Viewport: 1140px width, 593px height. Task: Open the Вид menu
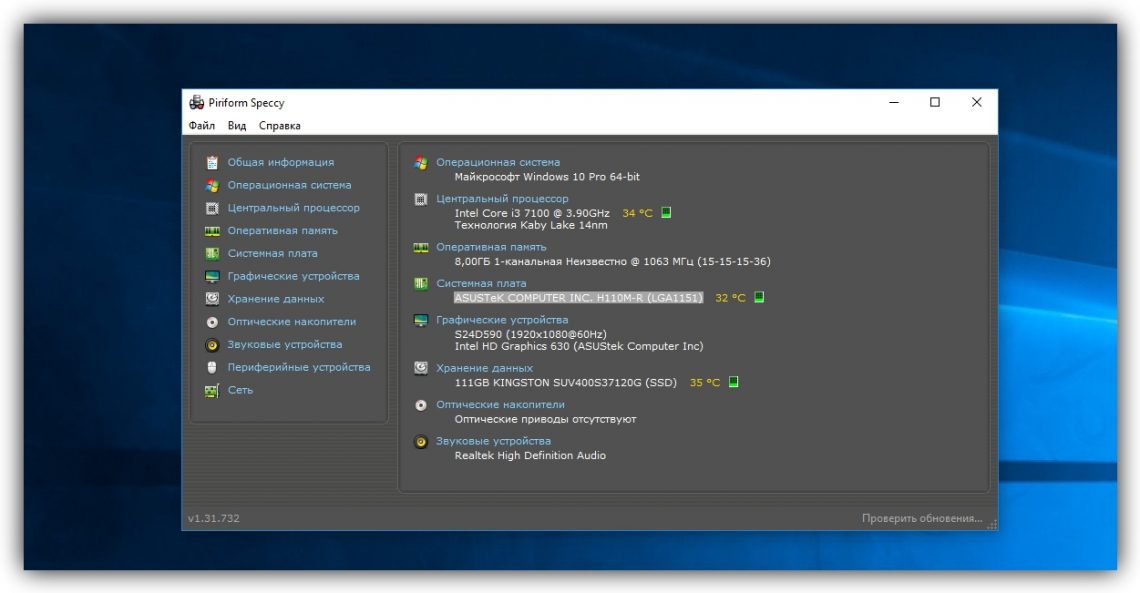pyautogui.click(x=237, y=126)
